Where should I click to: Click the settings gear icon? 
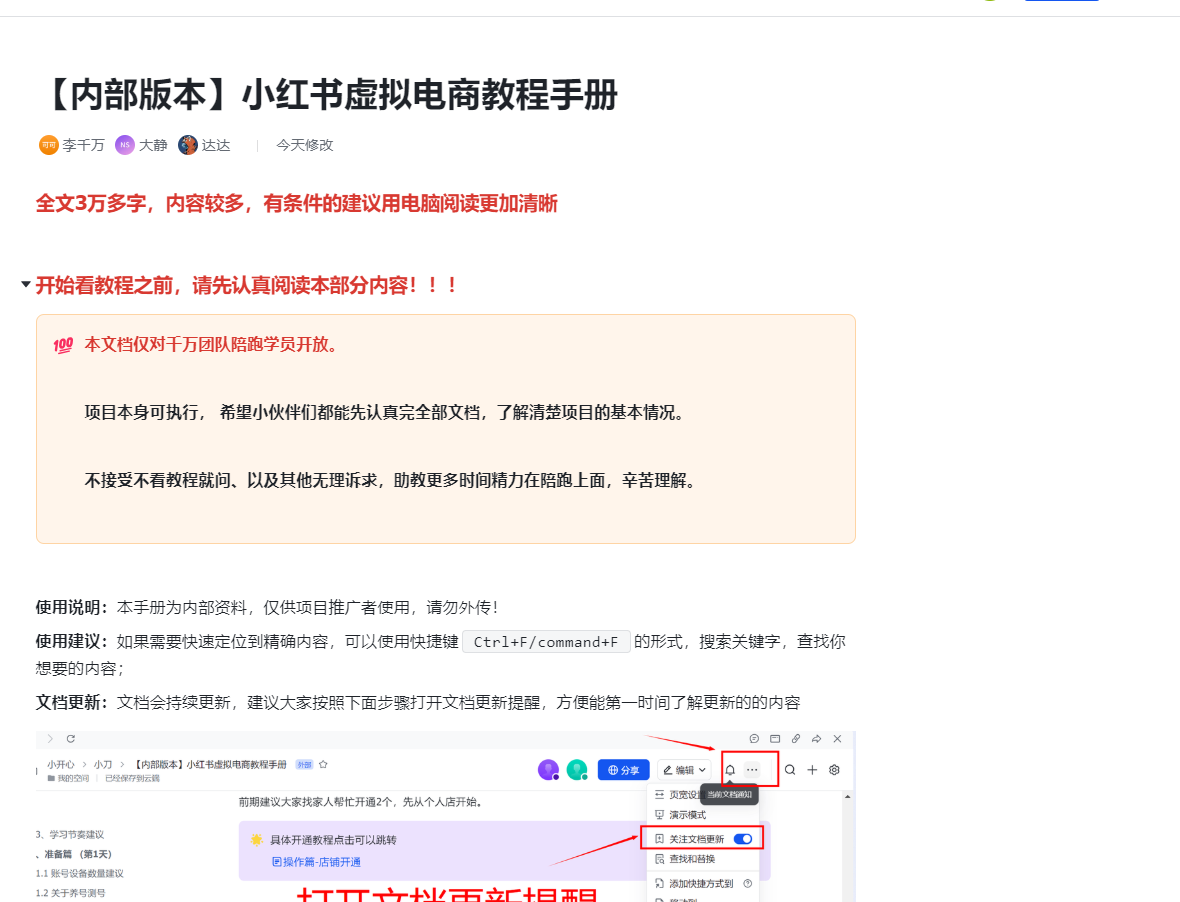coord(834,770)
